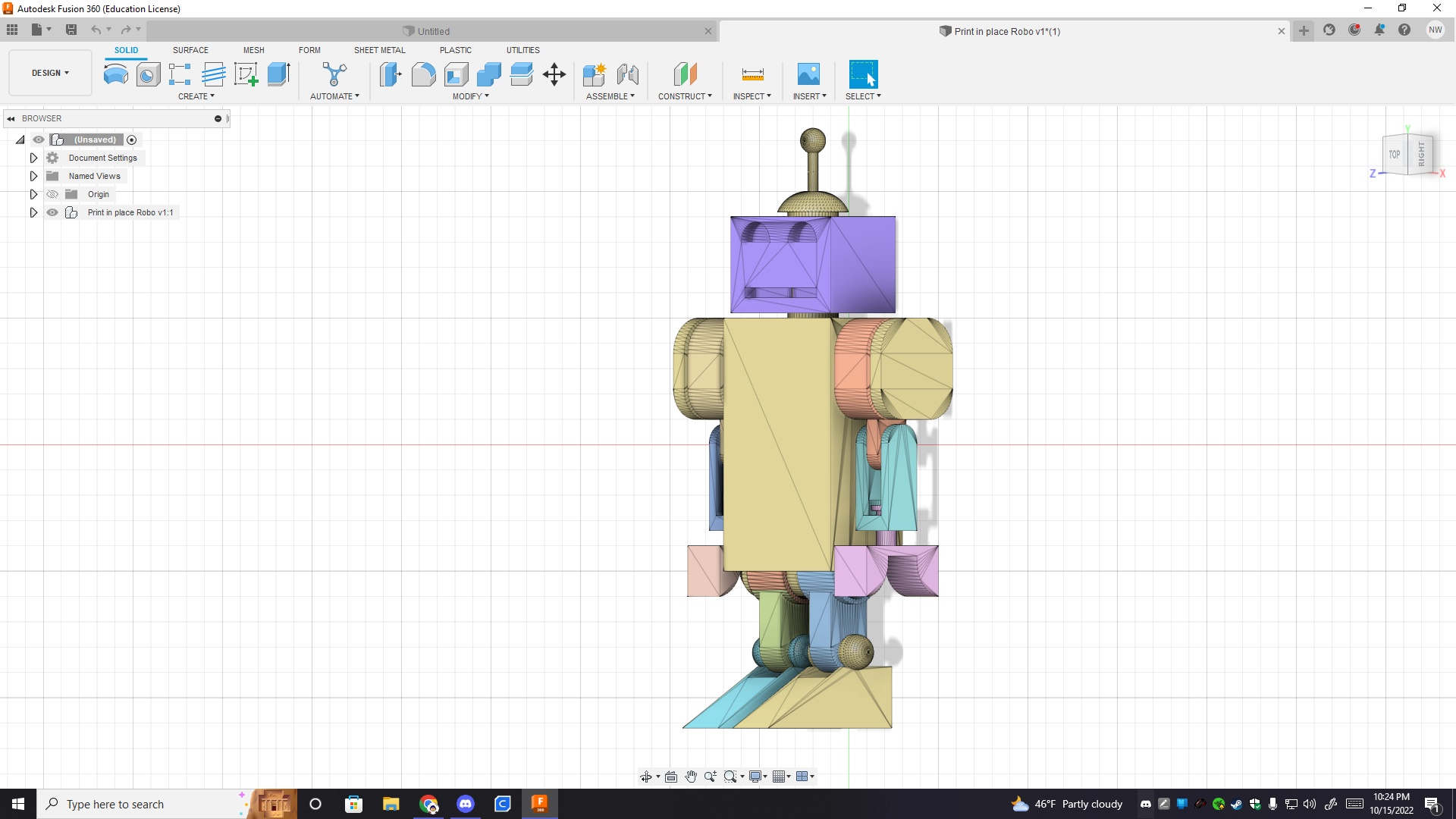Viewport: 1456px width, 819px height.
Task: Click the Joint tool icon
Action: click(x=628, y=74)
